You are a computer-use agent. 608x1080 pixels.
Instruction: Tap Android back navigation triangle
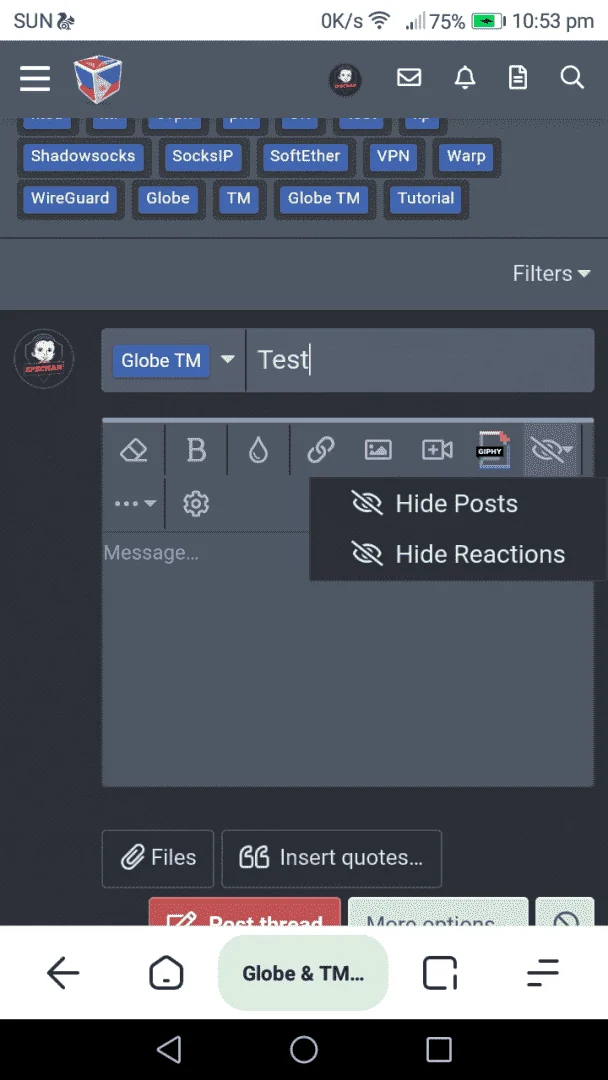click(169, 1049)
